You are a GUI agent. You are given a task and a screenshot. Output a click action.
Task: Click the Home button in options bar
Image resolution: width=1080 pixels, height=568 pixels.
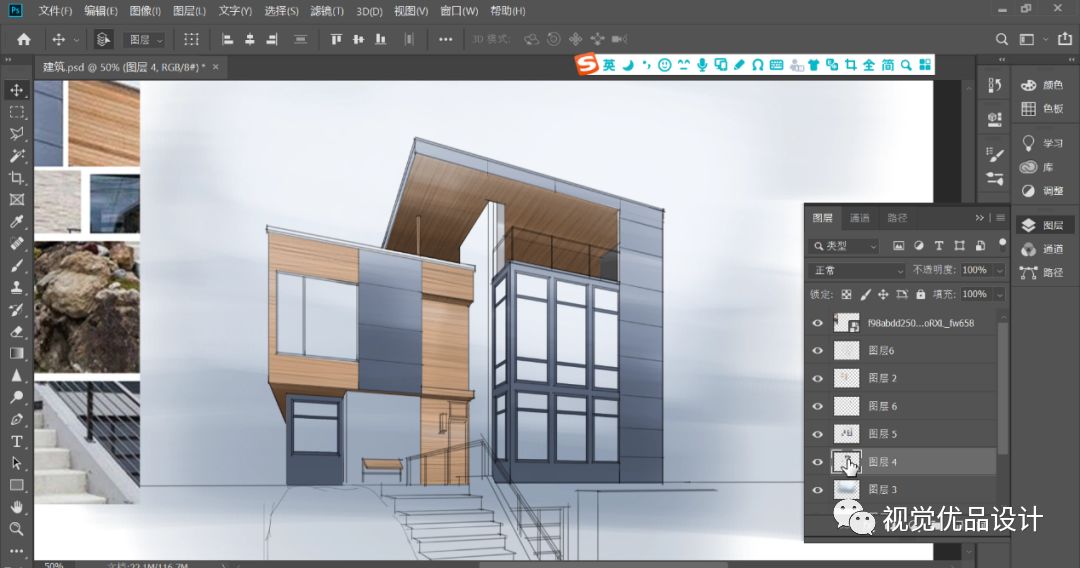(23, 39)
